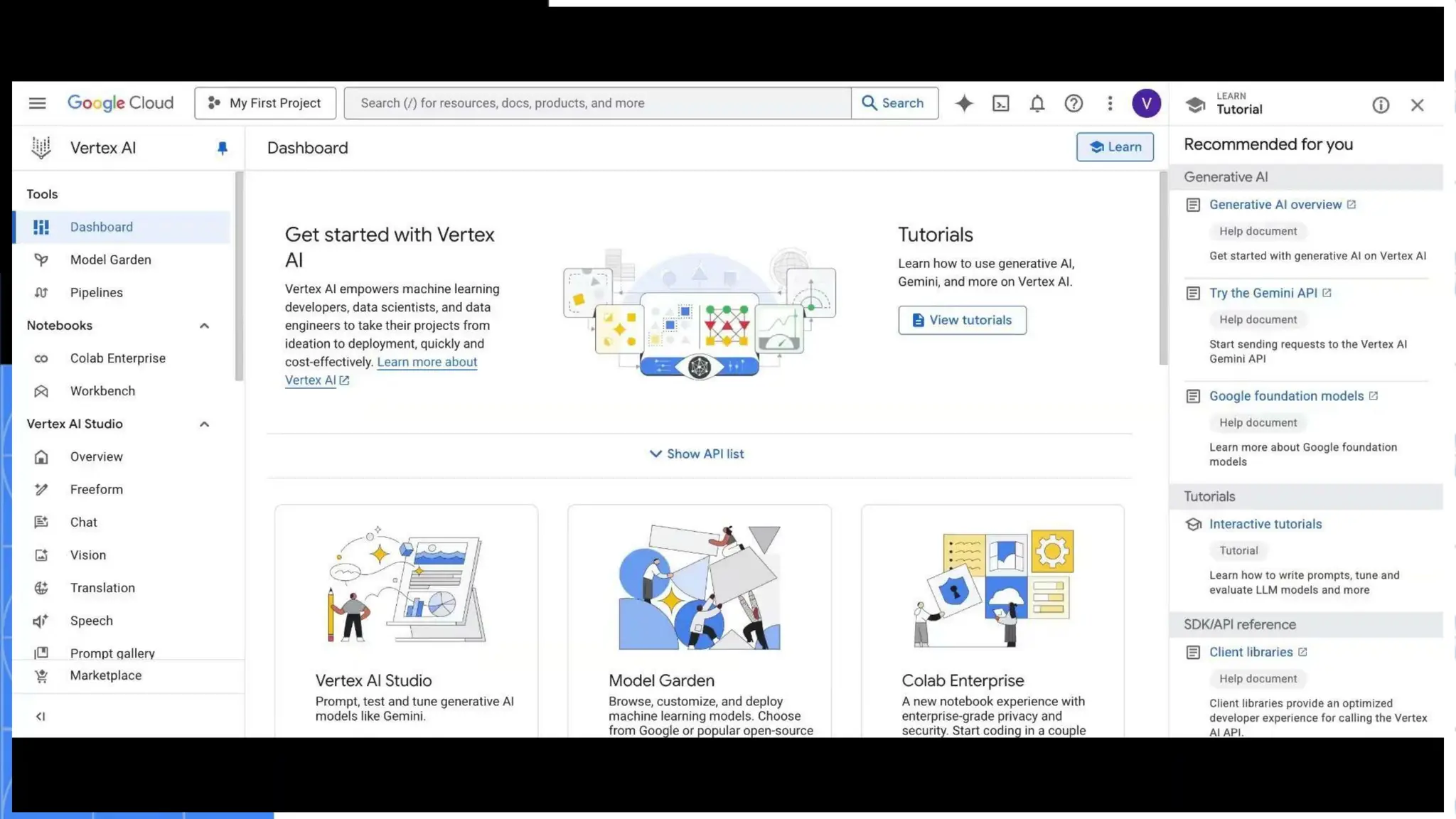Click the sidebar vertical scrollbar
Viewport: 1456px width, 819px height.
[x=239, y=276]
